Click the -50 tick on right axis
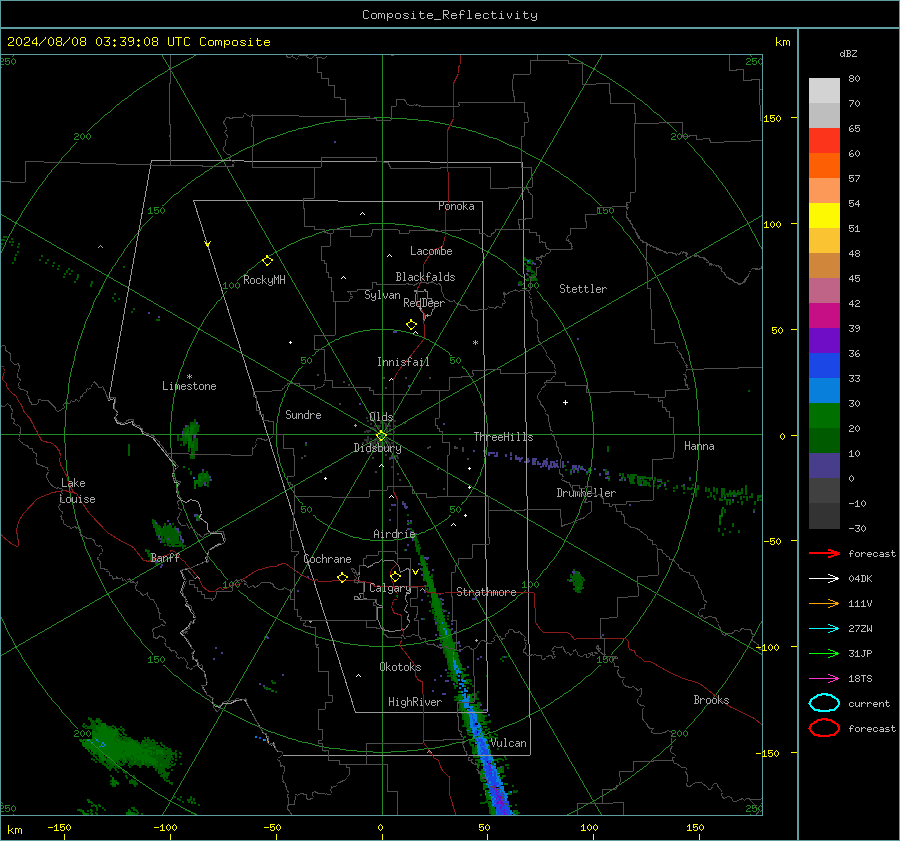Image resolution: width=900 pixels, height=841 pixels. click(772, 541)
